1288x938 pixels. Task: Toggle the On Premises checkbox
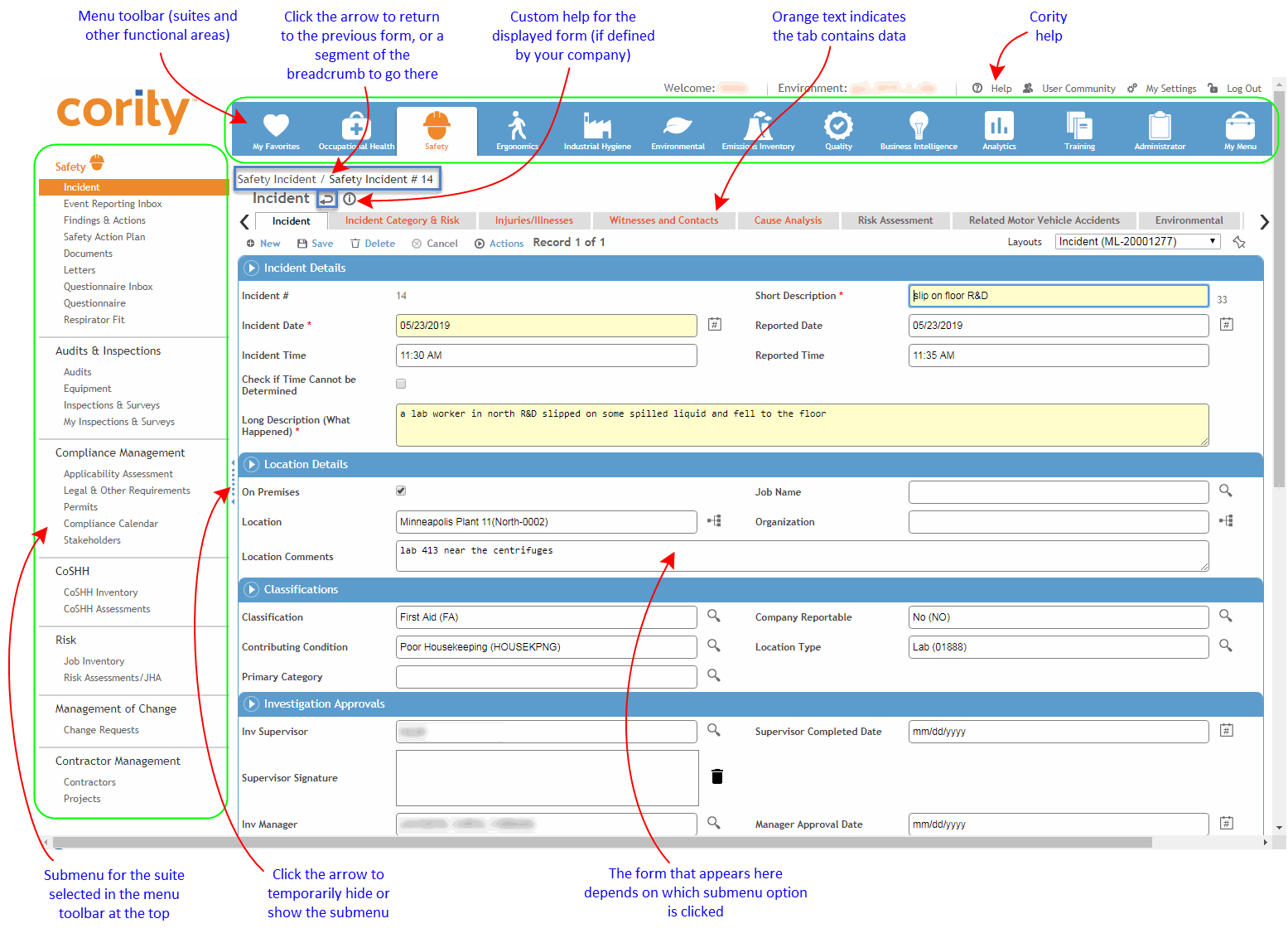point(401,491)
